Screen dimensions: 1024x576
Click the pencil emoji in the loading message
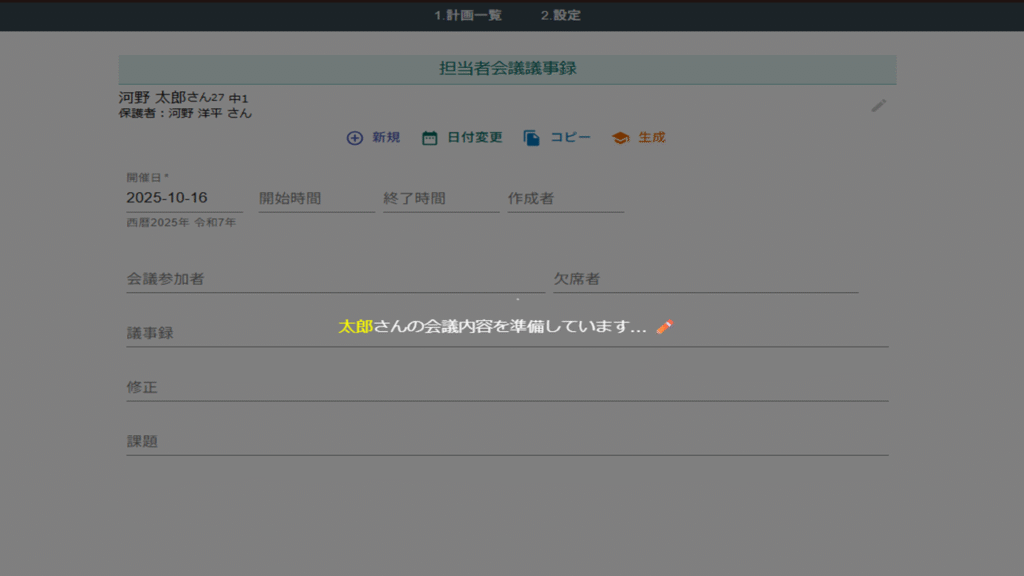(665, 327)
